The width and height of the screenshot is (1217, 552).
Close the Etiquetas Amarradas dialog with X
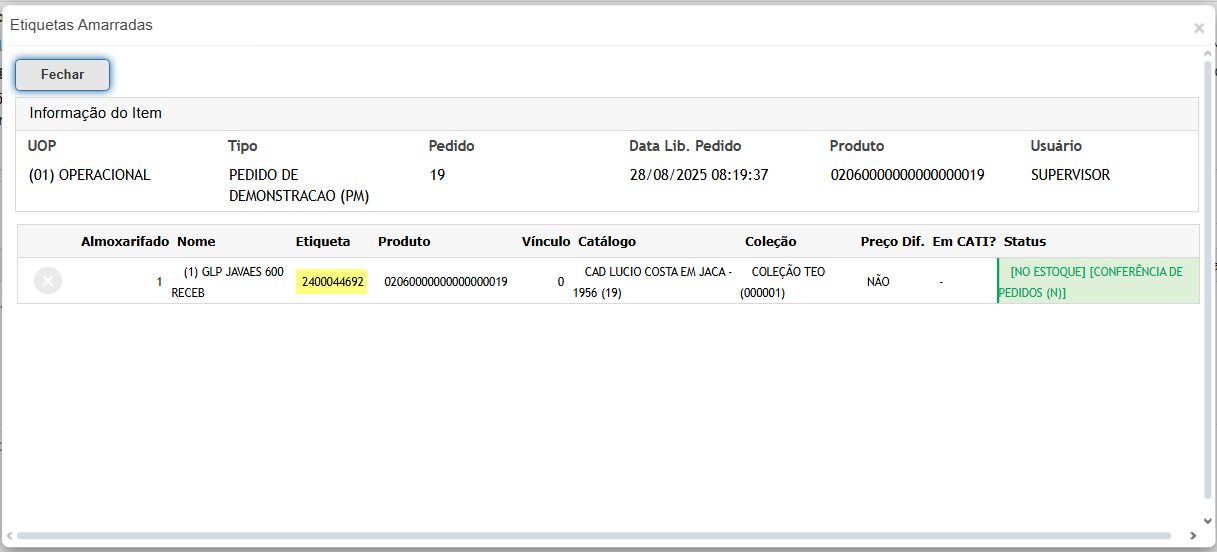tap(1198, 28)
